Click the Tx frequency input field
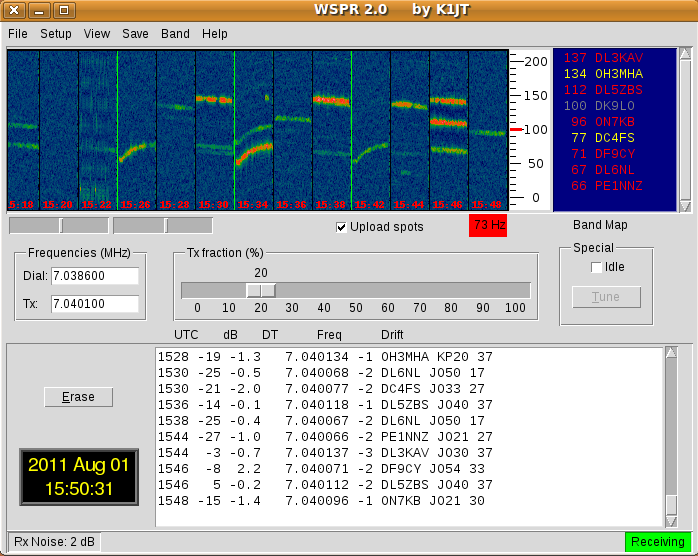The image size is (698, 556). (x=95, y=304)
